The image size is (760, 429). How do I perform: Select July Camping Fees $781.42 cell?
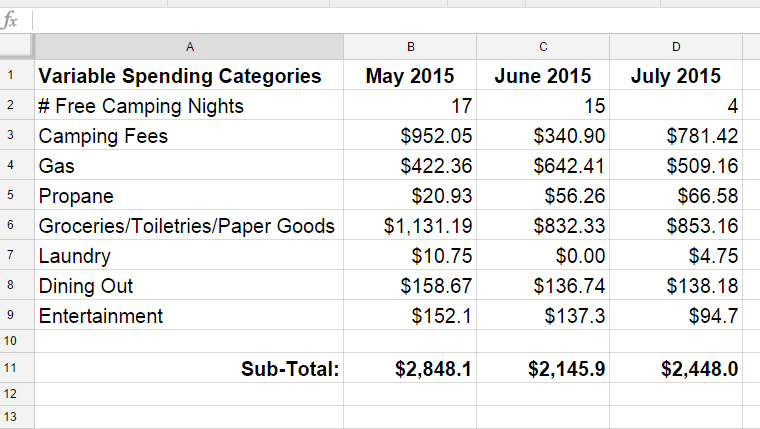(x=676, y=135)
